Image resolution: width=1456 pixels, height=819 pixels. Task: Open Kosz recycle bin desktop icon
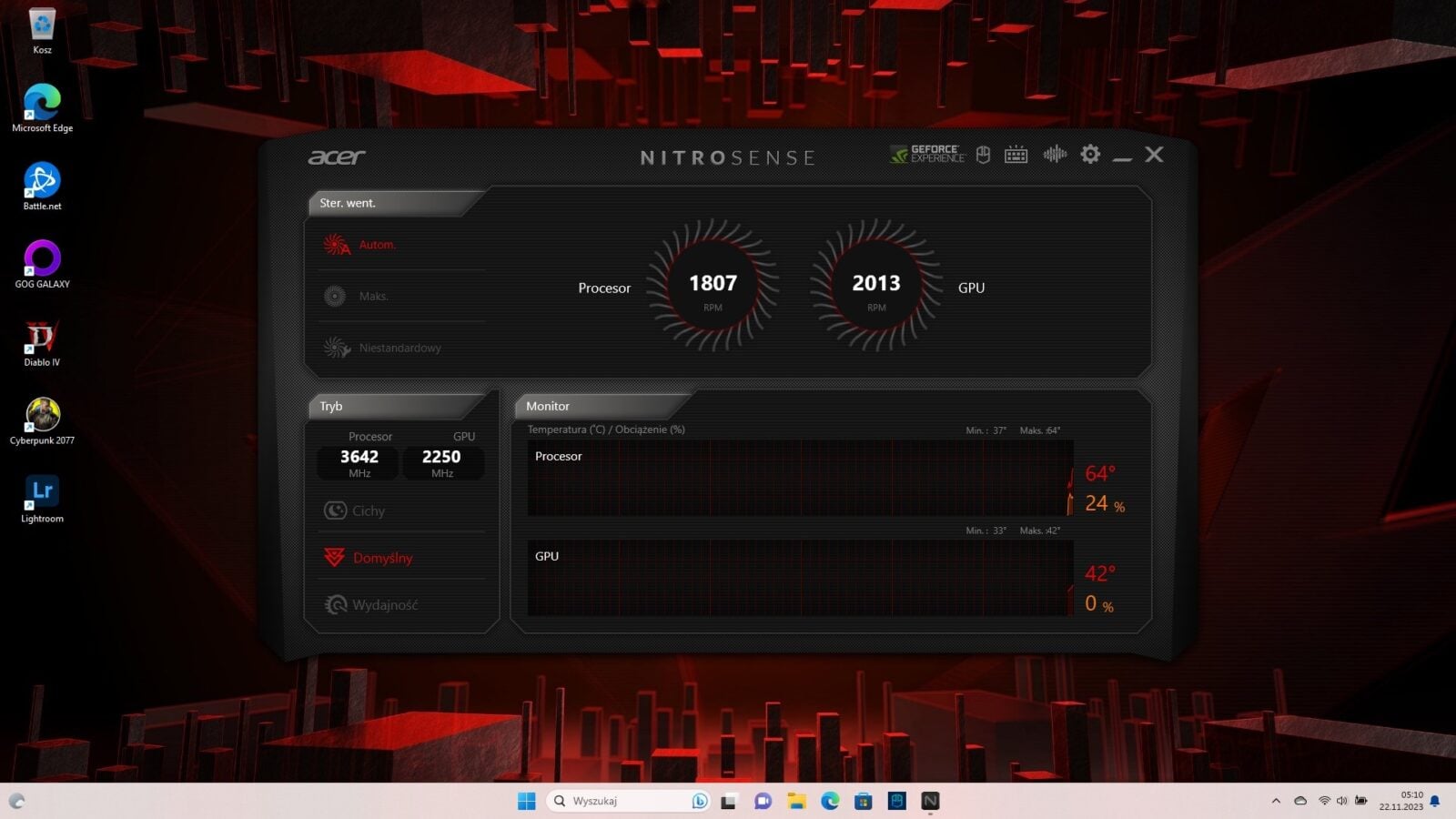[42, 32]
